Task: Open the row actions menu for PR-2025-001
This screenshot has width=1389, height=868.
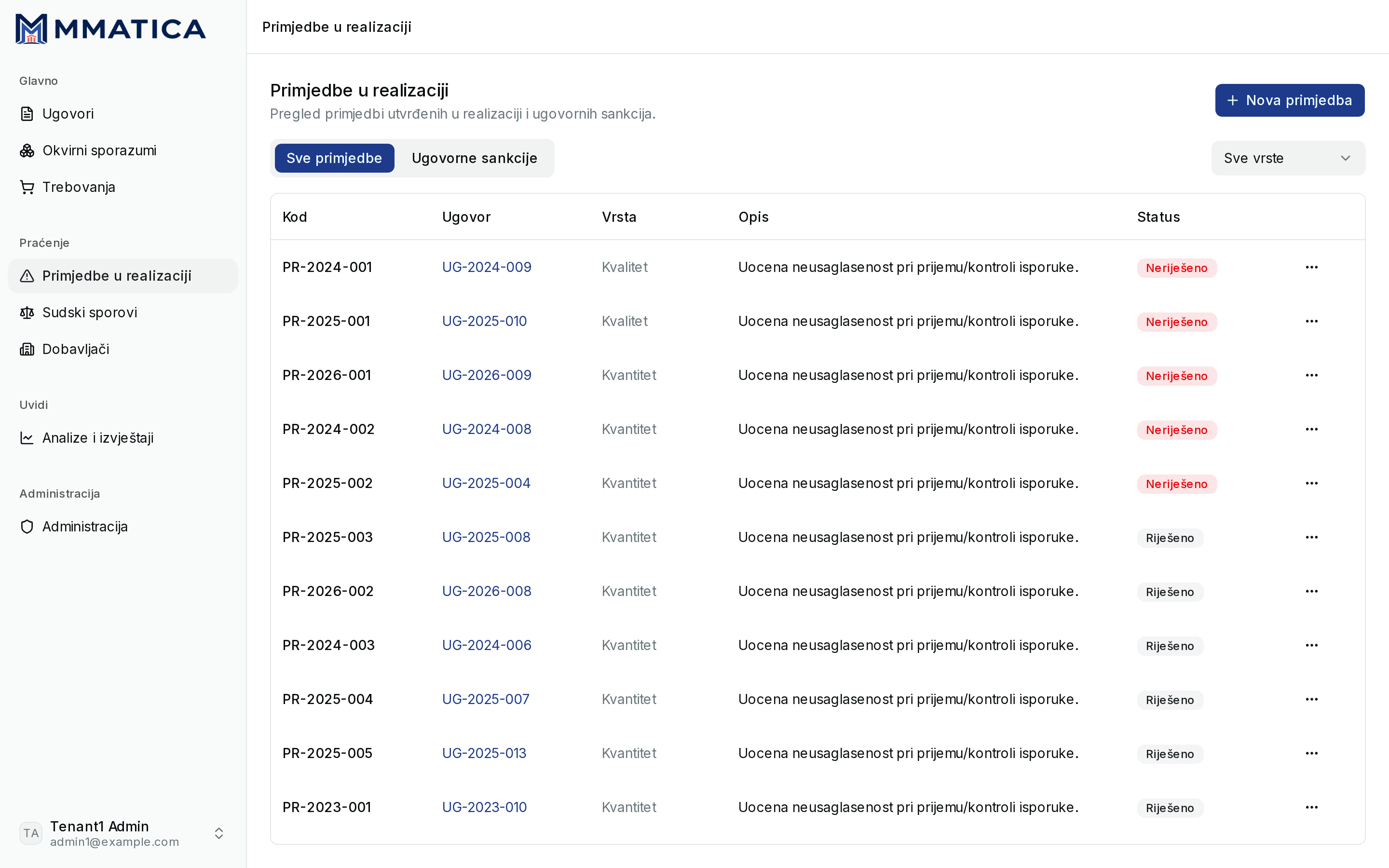Action: point(1311,322)
